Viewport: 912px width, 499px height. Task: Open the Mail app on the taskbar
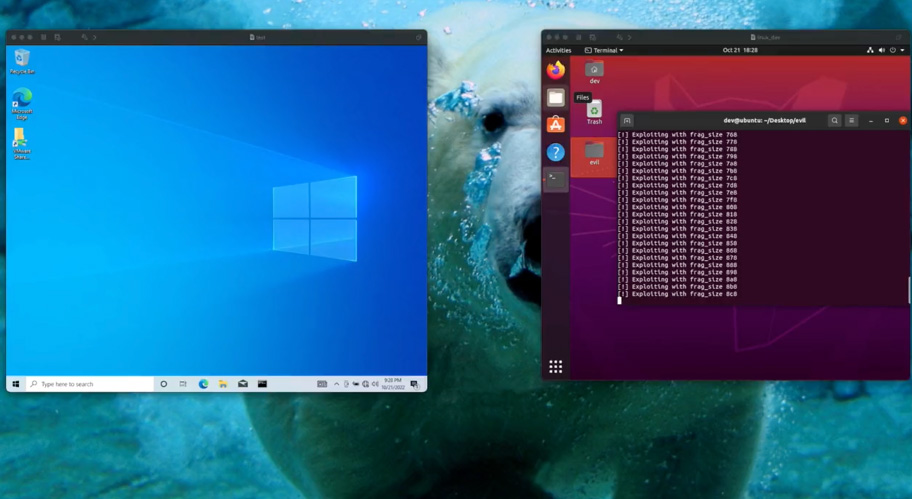pos(243,384)
